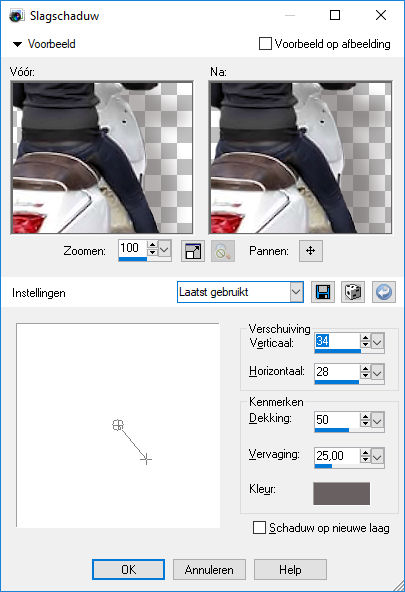Click the Annuleren button
405x592 pixels.
(x=209, y=569)
